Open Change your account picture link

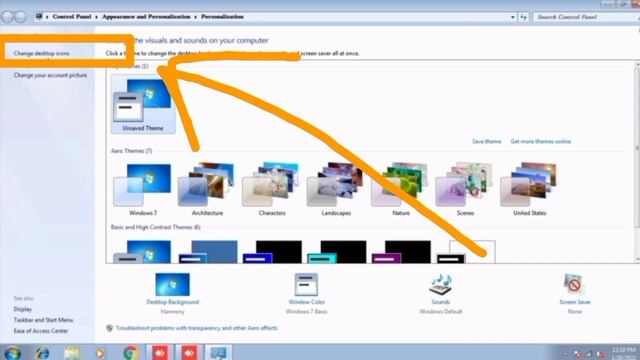[x=50, y=75]
